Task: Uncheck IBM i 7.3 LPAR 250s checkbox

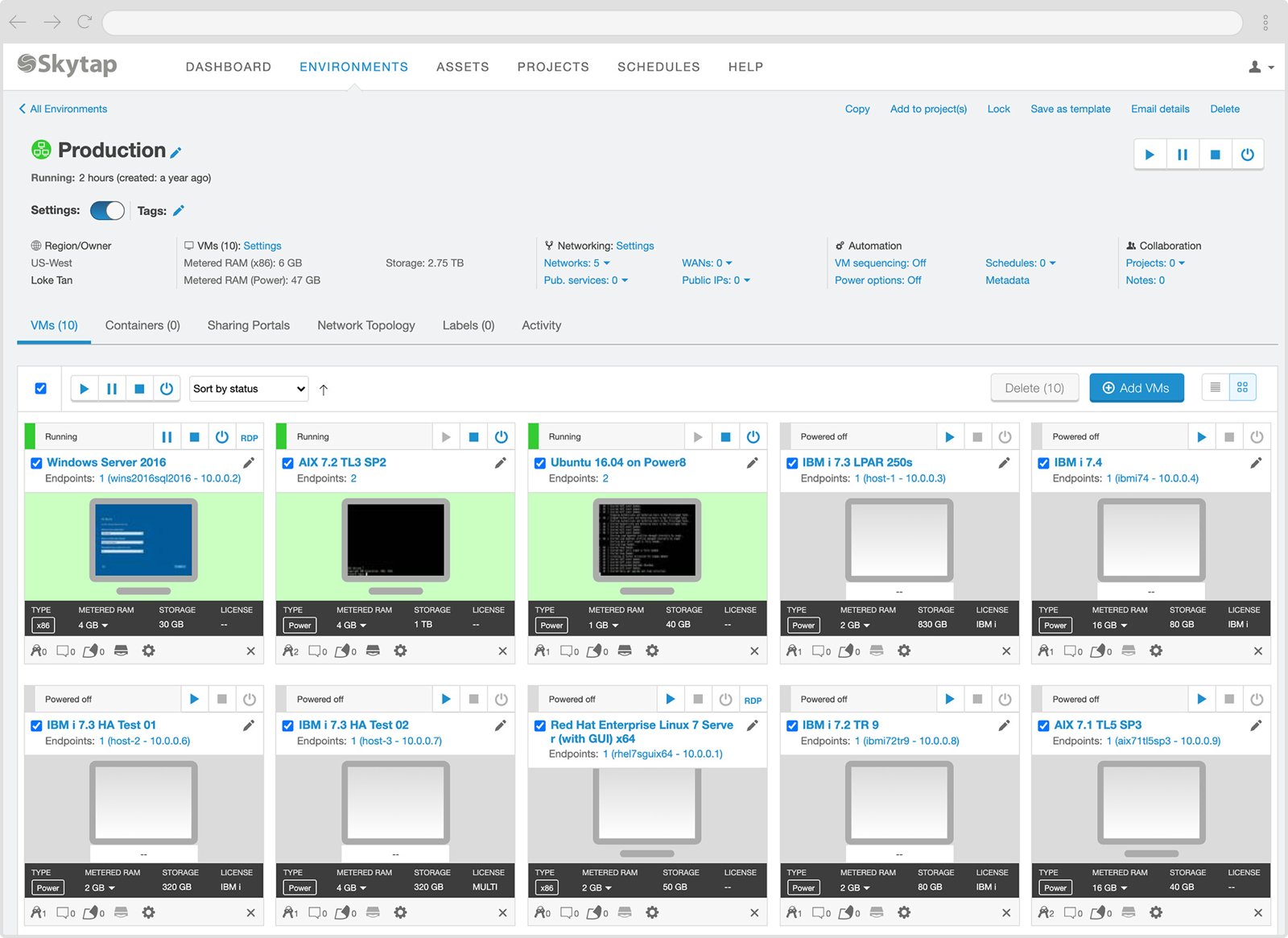Action: pos(792,463)
